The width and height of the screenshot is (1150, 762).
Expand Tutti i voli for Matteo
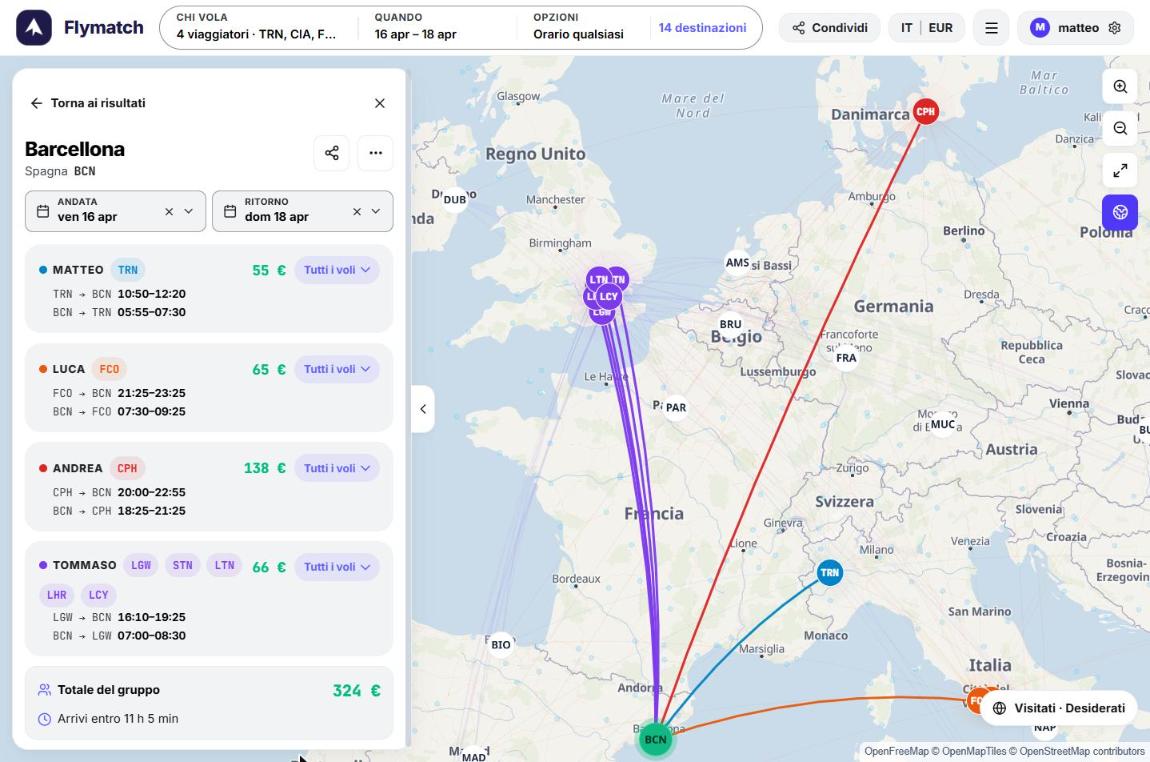[337, 270]
